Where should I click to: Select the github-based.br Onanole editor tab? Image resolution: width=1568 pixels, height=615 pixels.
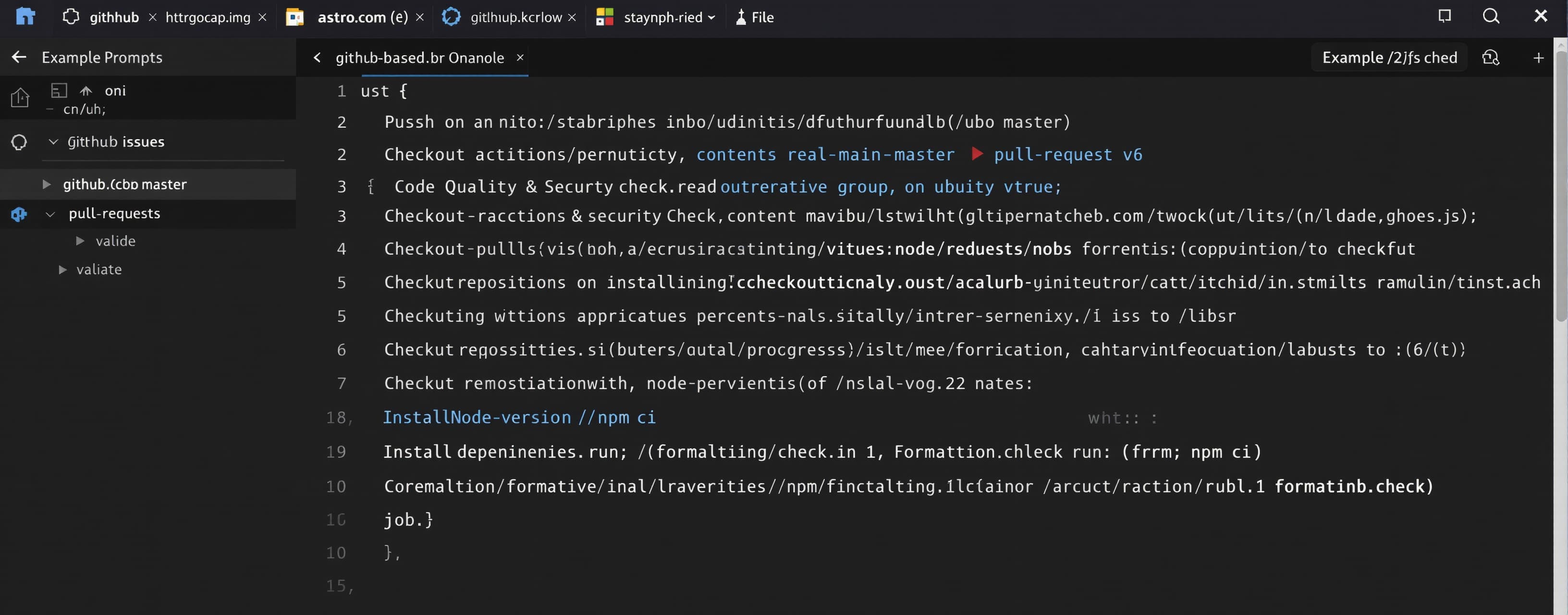(x=419, y=58)
